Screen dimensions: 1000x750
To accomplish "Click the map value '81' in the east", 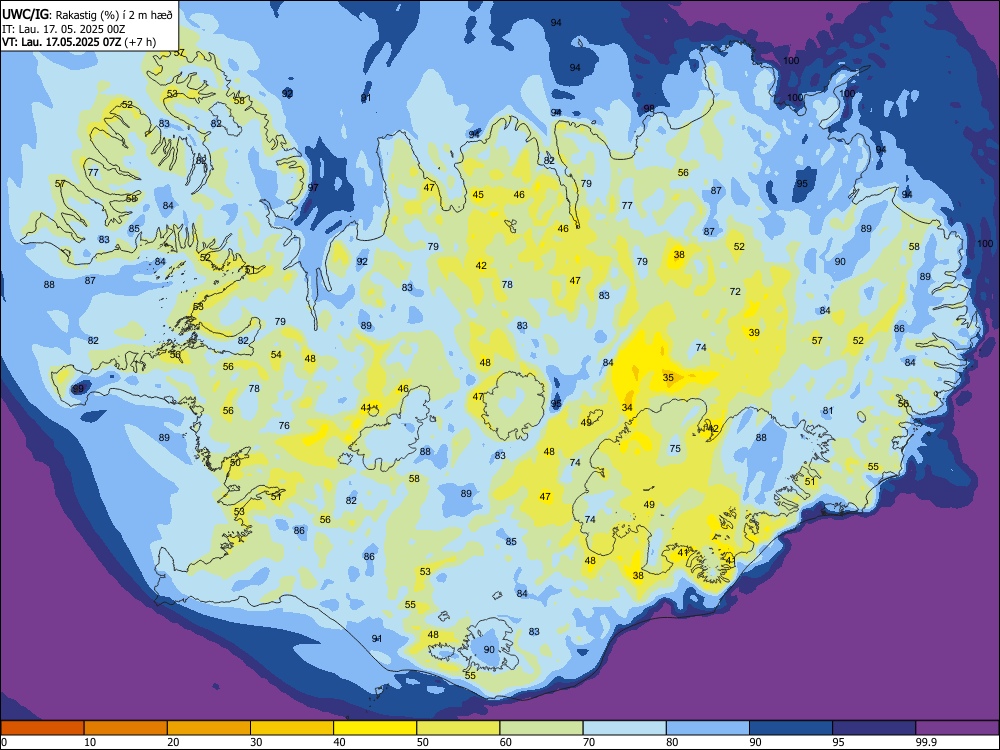I will point(828,411).
